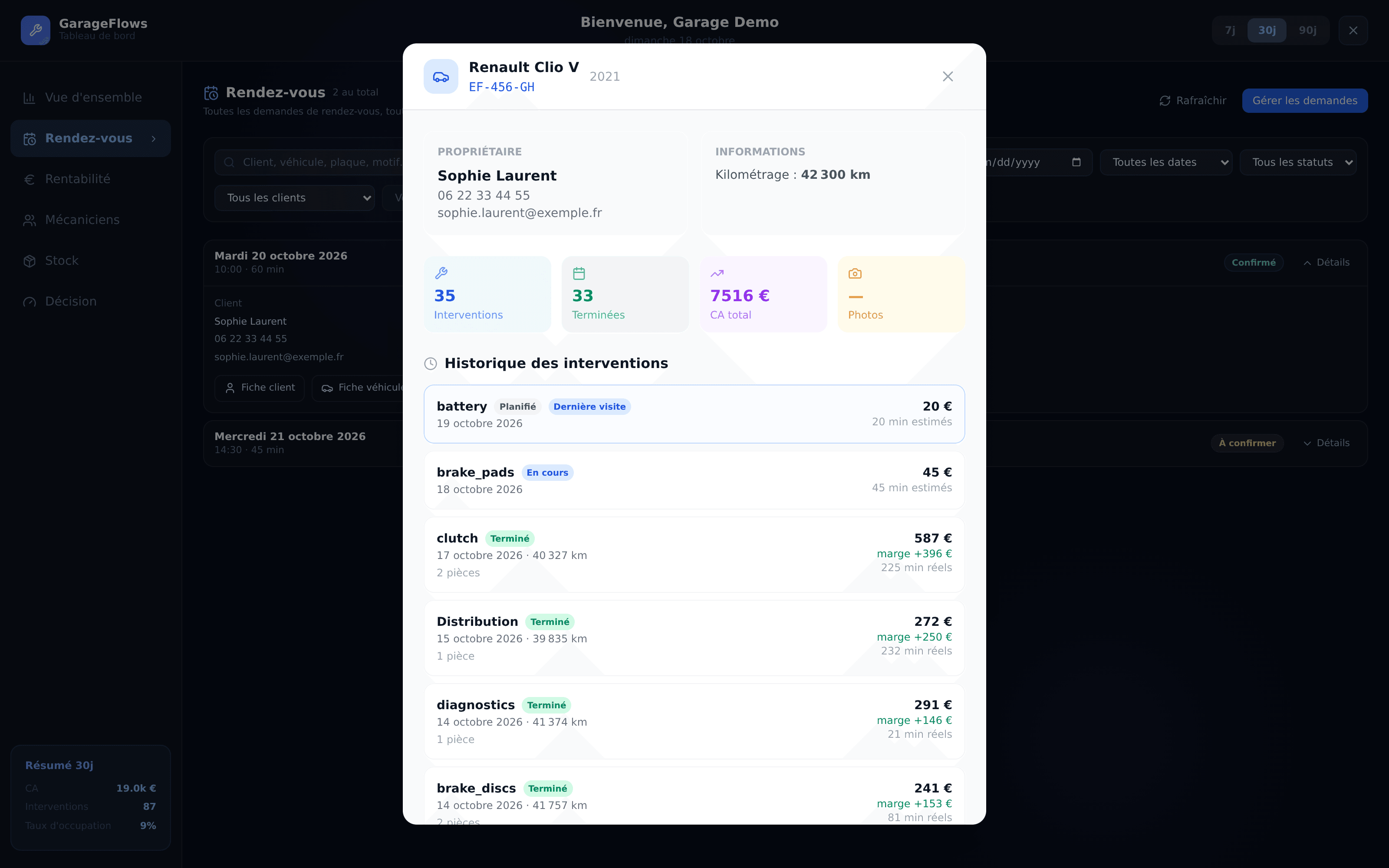Open Stock in the sidebar
Viewport: 1389px width, 868px height.
click(91, 261)
